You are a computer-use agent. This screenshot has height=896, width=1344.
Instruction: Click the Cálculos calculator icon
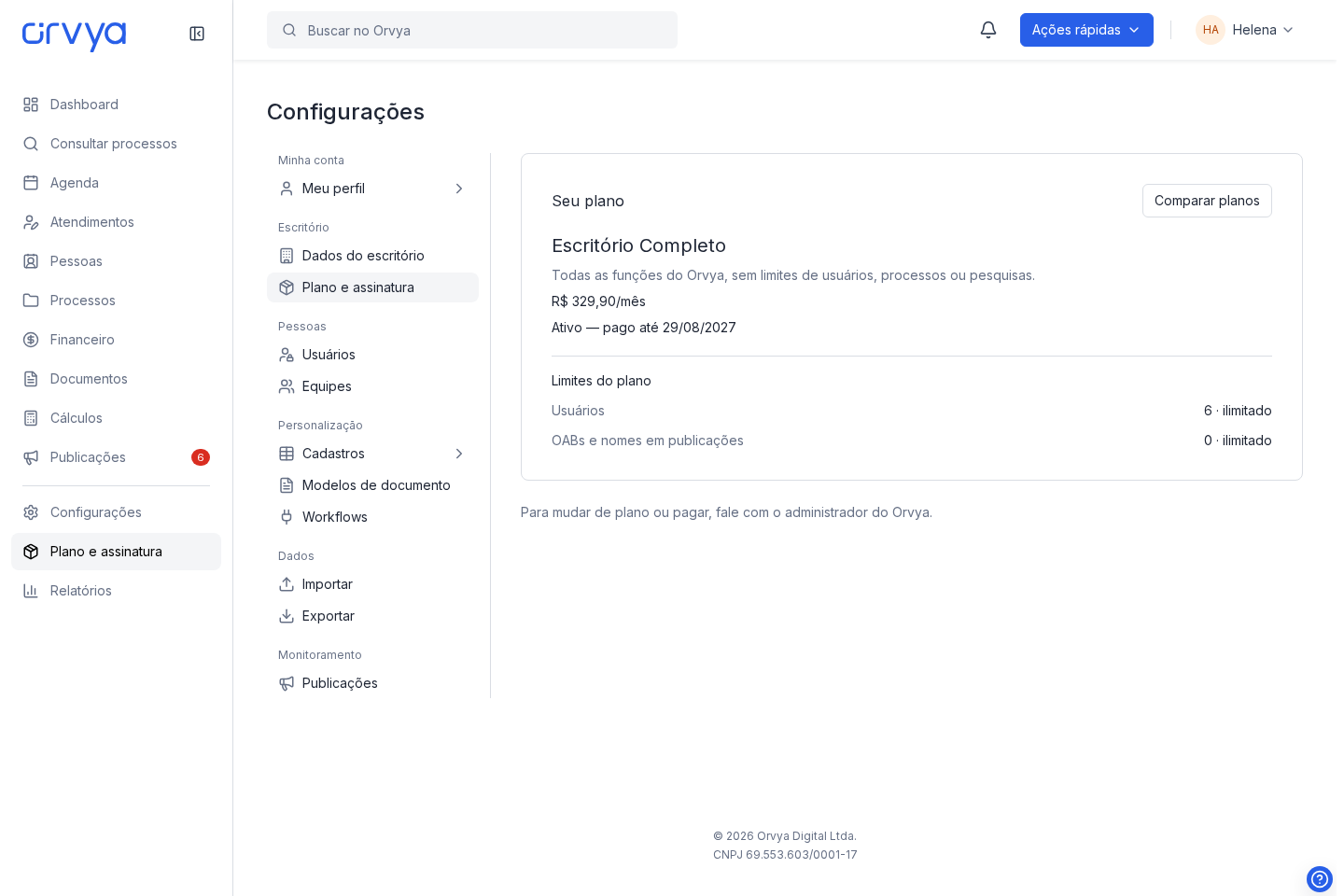point(31,418)
